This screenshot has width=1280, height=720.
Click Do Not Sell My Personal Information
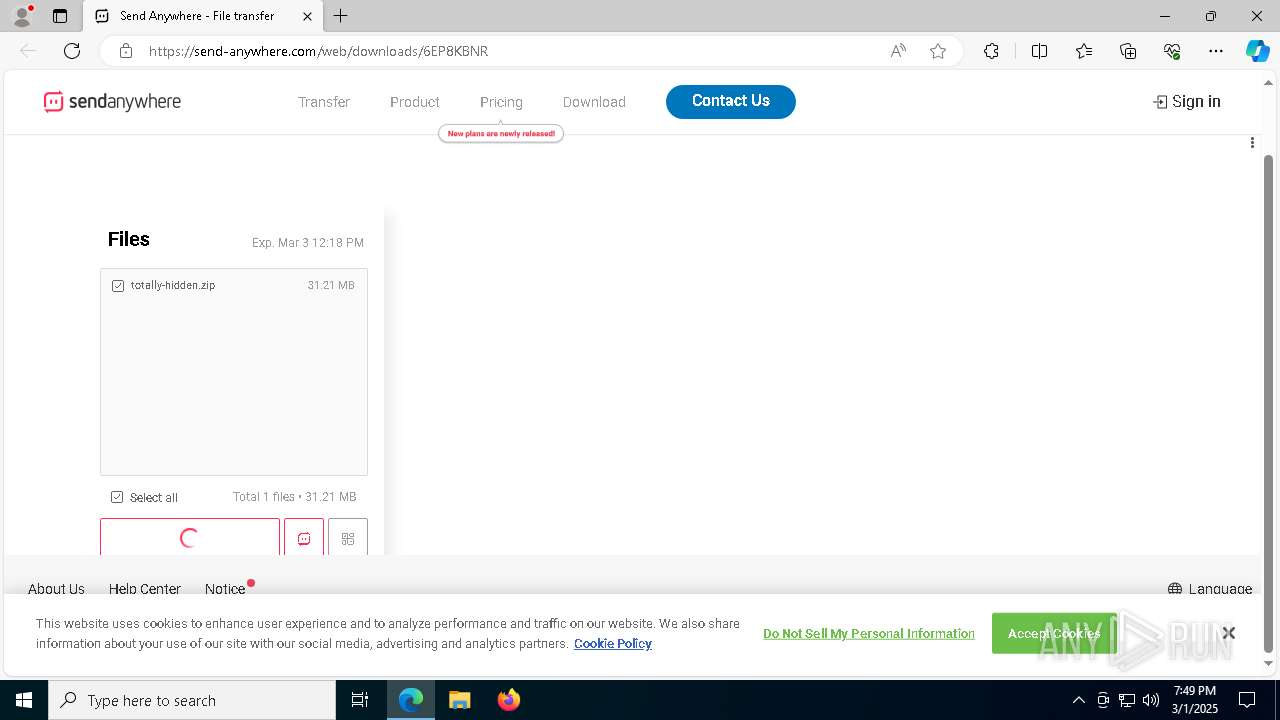[869, 634]
